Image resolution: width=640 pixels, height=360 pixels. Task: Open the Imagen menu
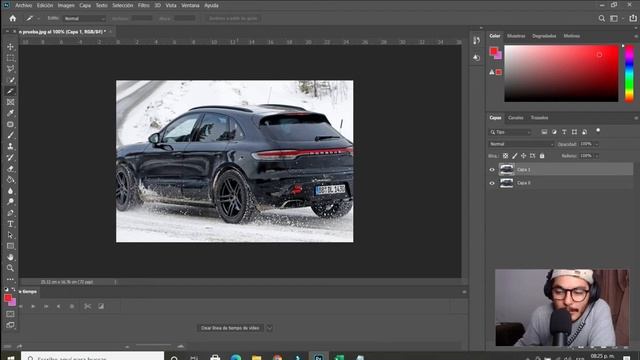[66, 6]
